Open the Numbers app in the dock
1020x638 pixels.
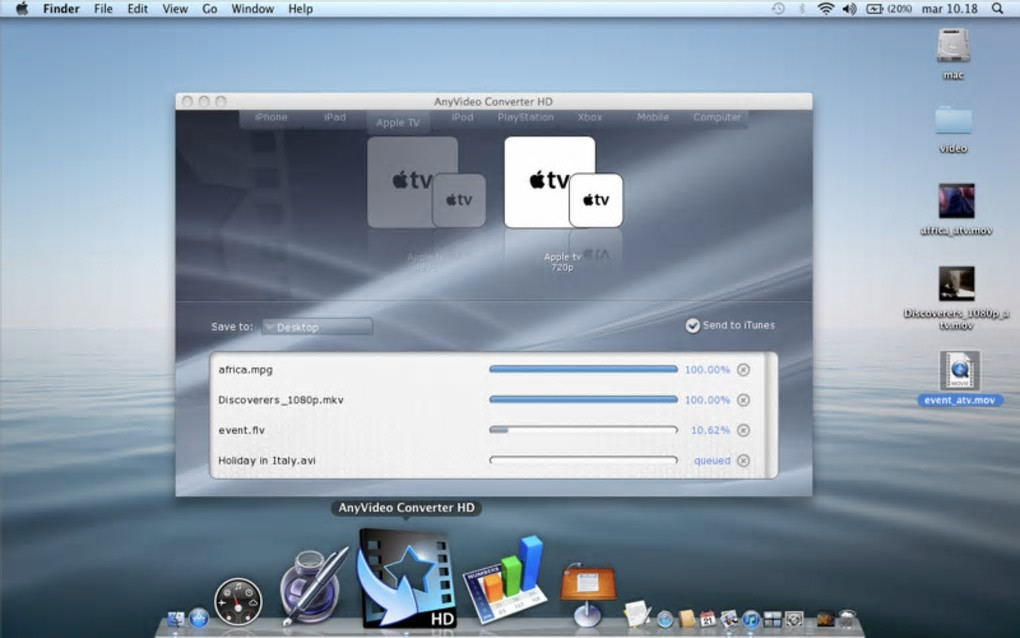click(503, 580)
